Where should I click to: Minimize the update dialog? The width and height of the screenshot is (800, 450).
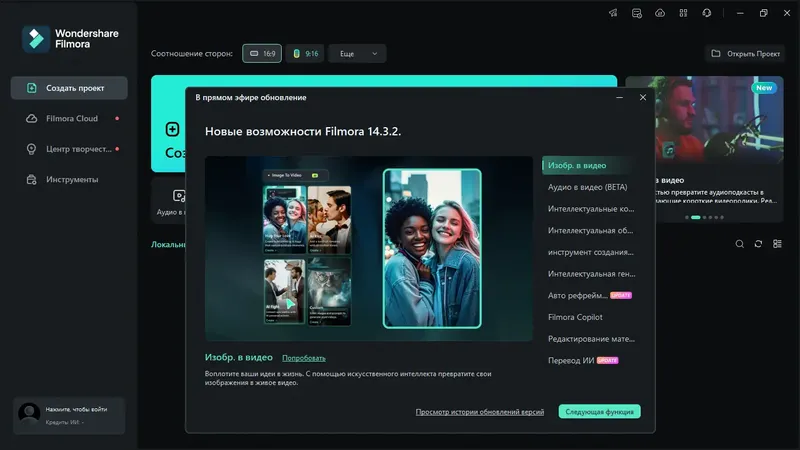point(619,97)
